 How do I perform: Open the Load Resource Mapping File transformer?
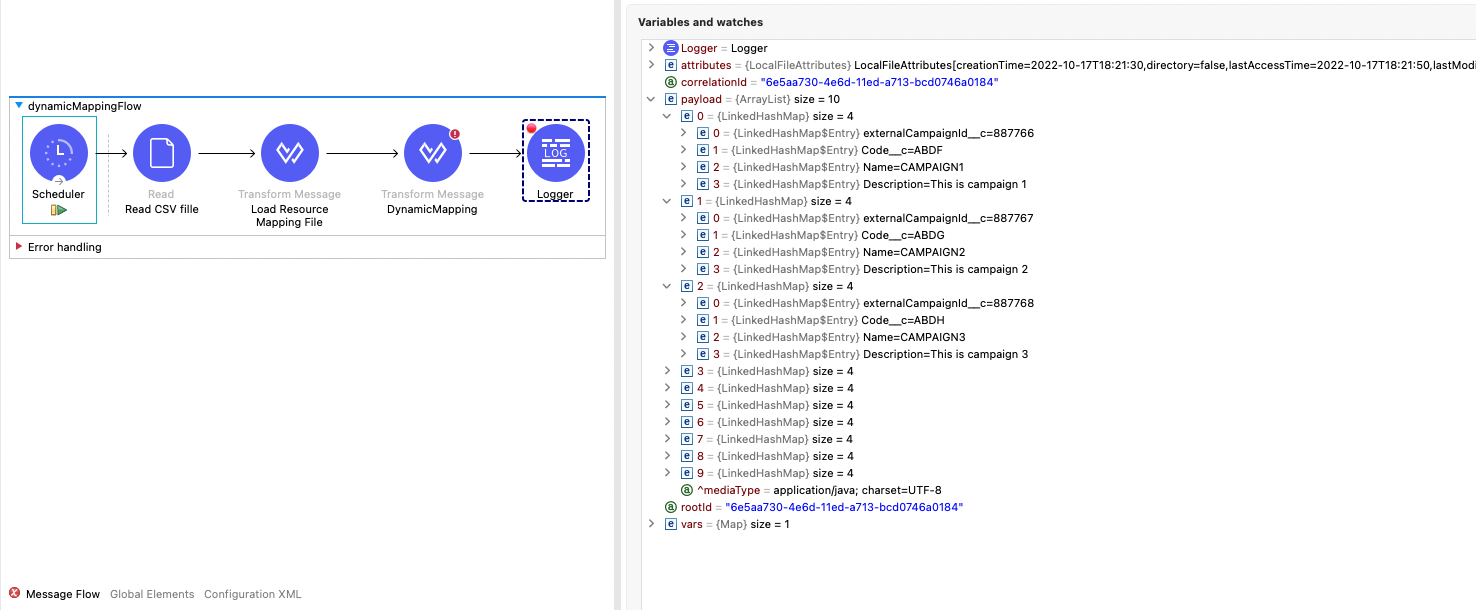289,153
